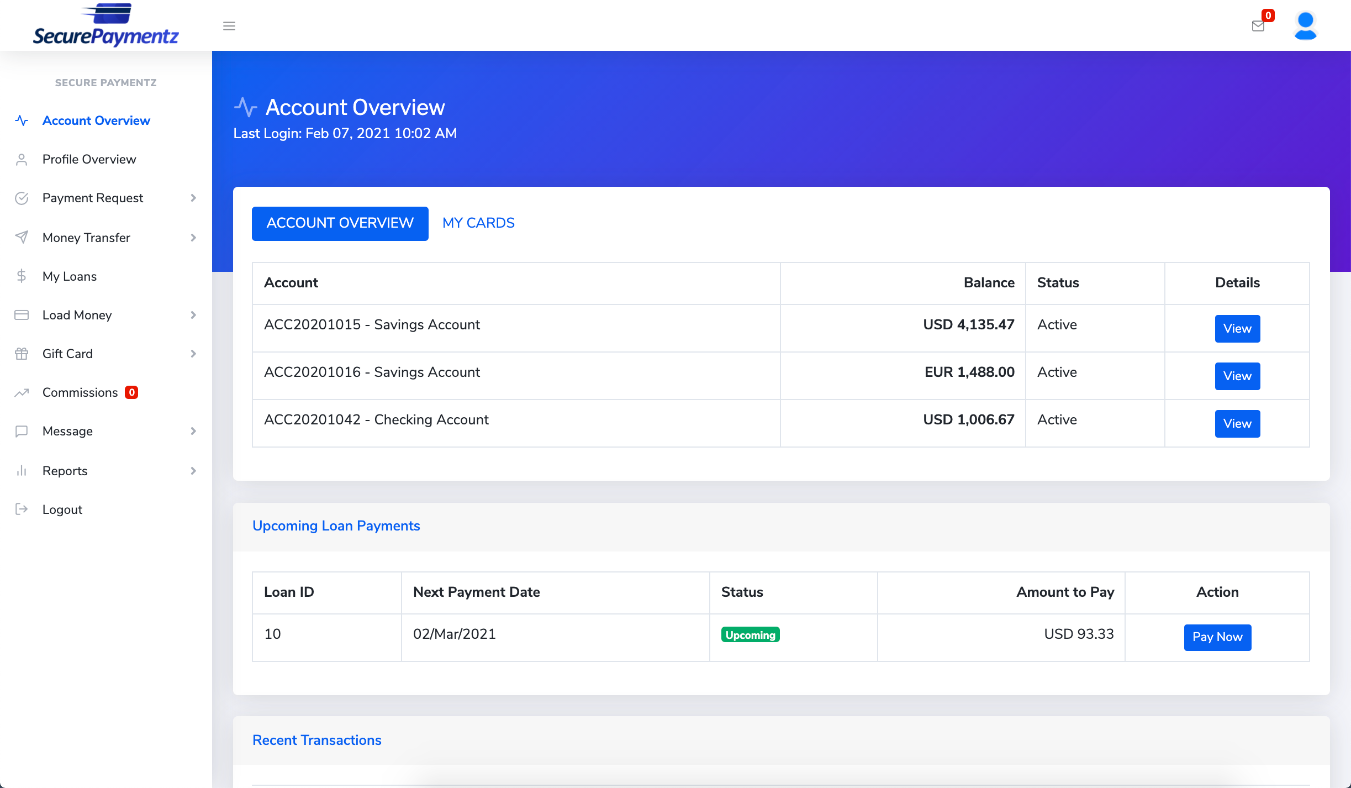Switch to the MY CARDS tab
The height and width of the screenshot is (788, 1351).
click(x=478, y=223)
